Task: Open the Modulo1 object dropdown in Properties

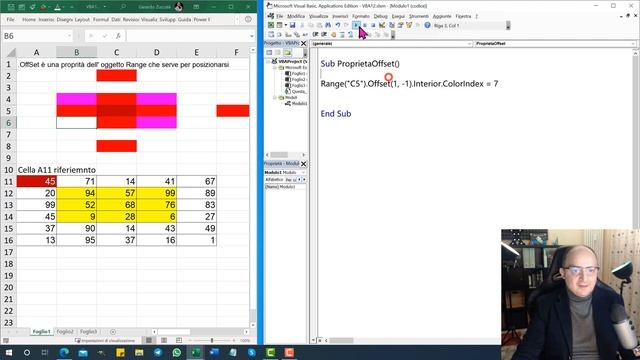Action: [x=303, y=172]
